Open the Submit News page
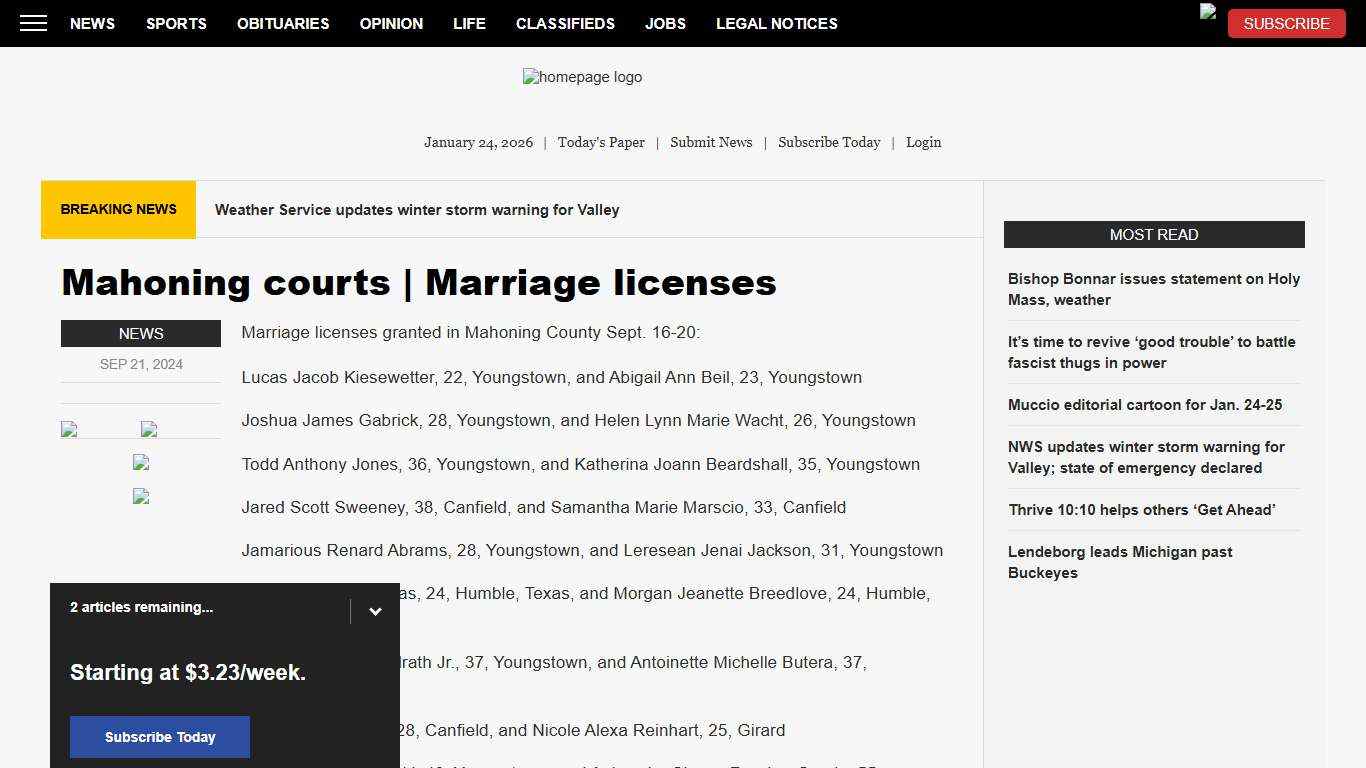Image resolution: width=1366 pixels, height=768 pixels. click(711, 142)
